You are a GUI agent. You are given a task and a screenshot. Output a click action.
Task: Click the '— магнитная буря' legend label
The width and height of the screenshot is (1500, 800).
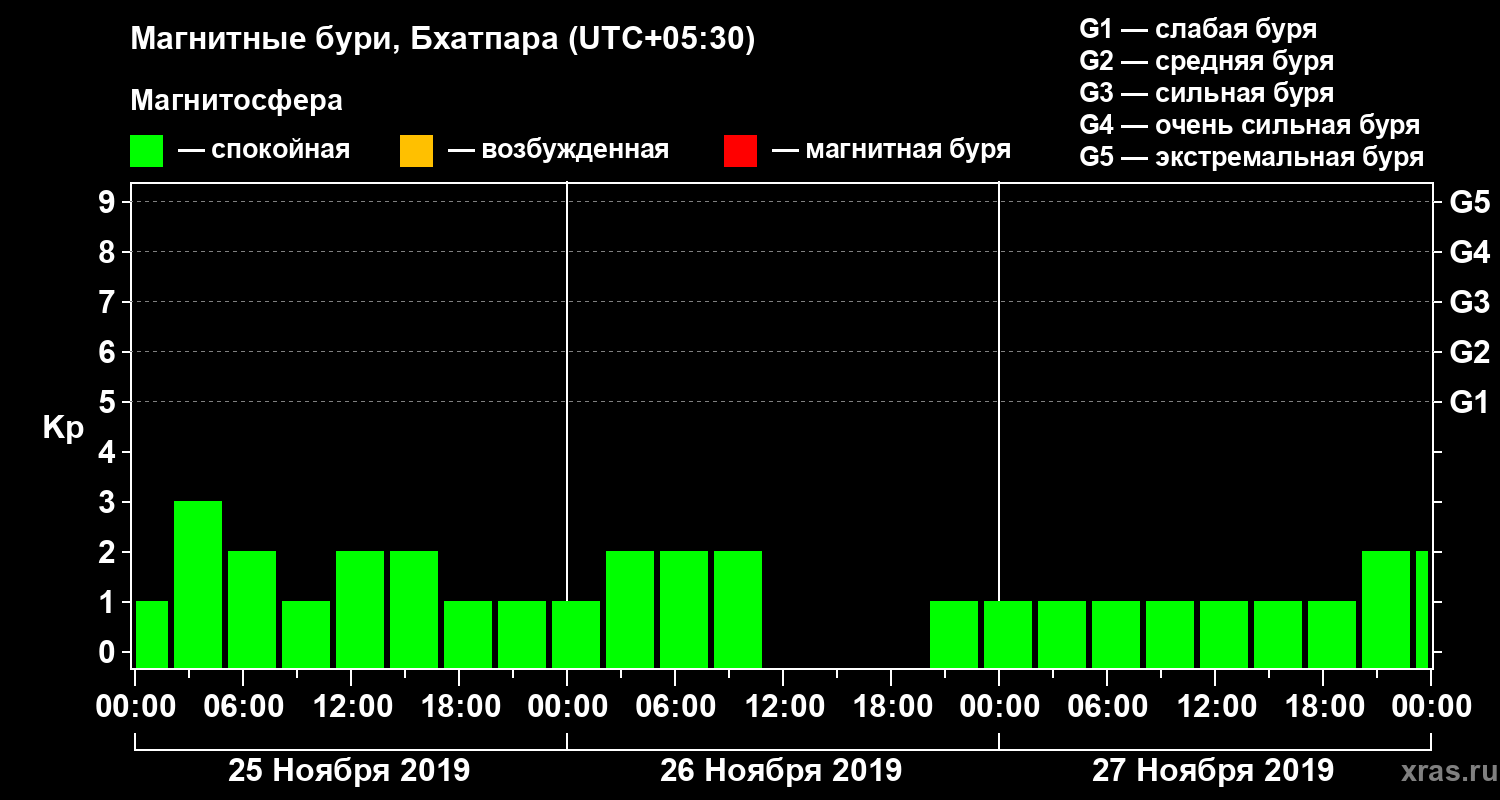[x=891, y=151]
